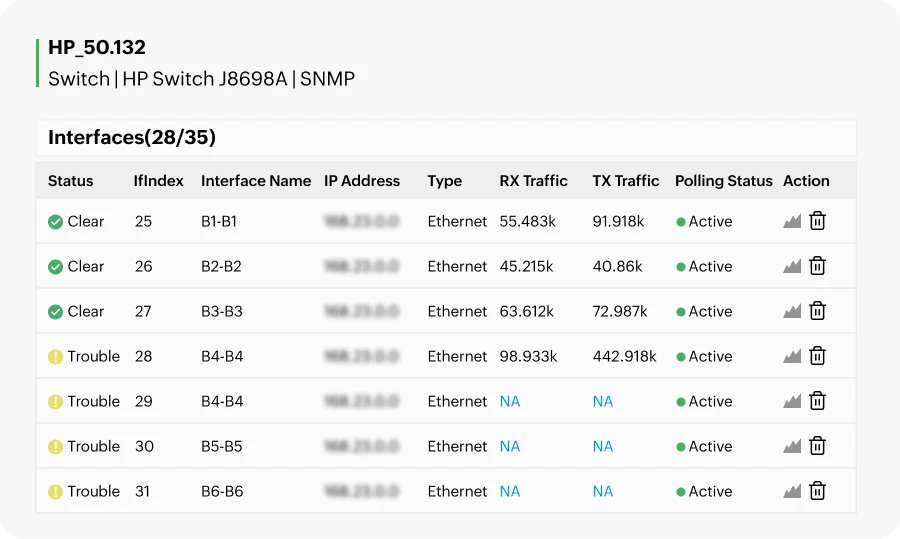This screenshot has height=539, width=900.
Task: Click RX Traffic value 98.933k
Action: click(x=528, y=356)
